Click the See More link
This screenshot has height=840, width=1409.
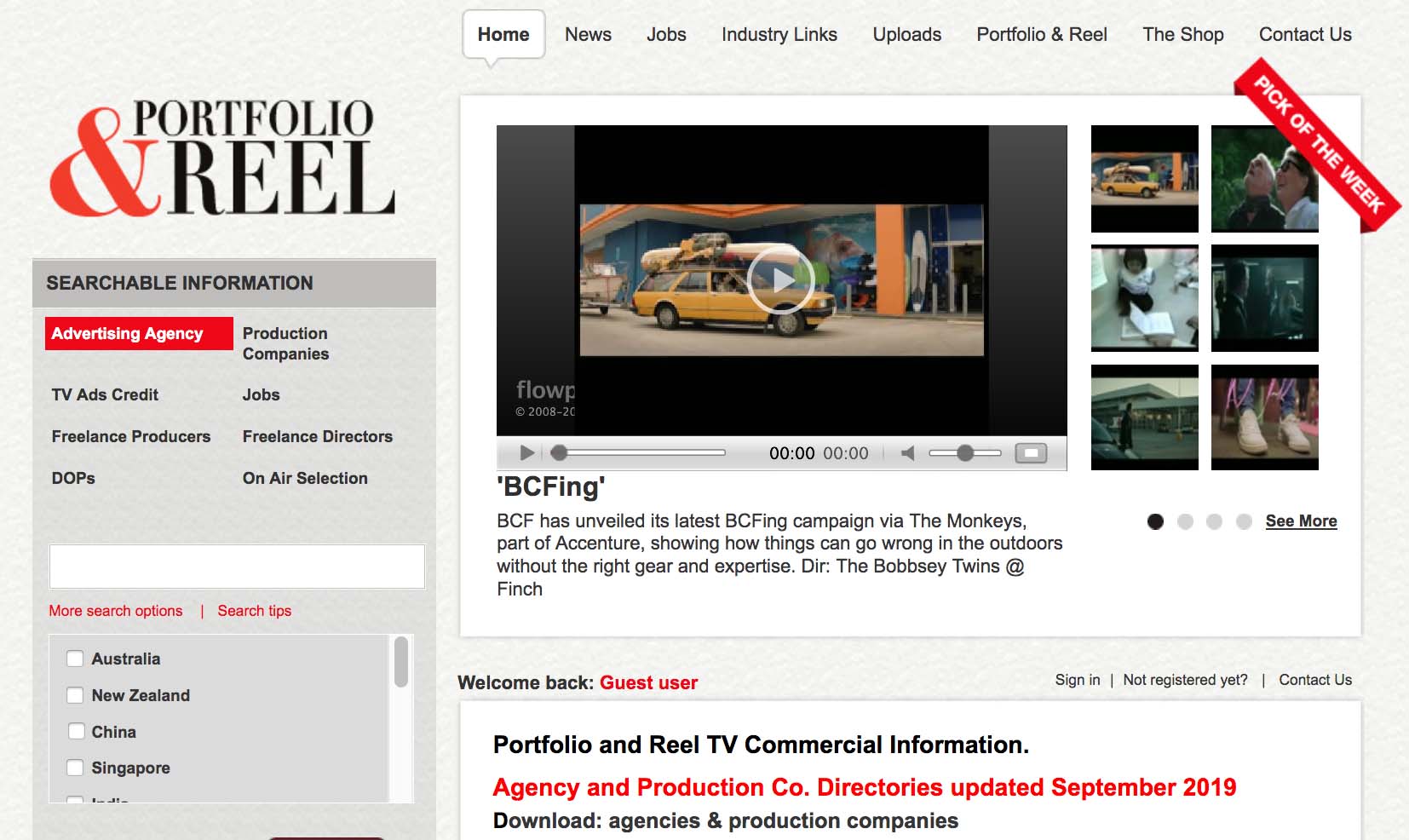point(1301,521)
